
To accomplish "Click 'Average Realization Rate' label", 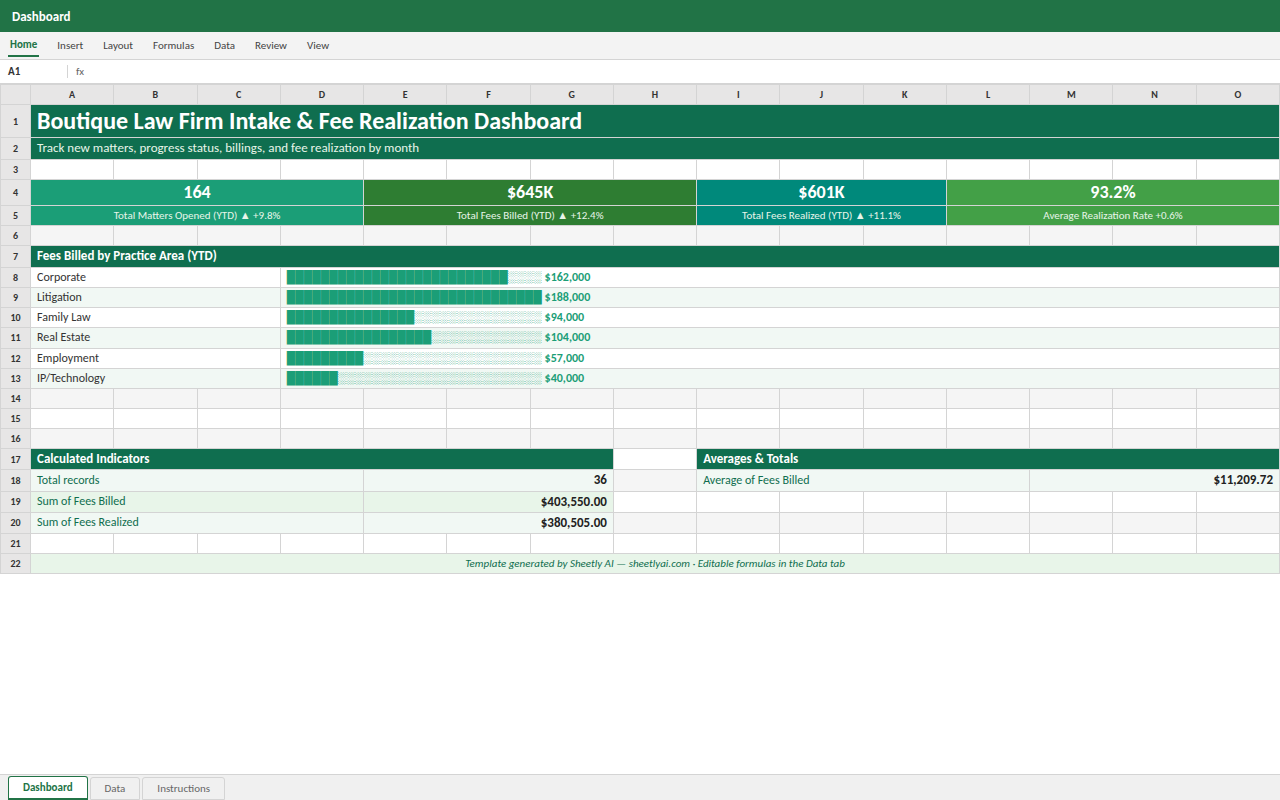I will pos(1113,215).
